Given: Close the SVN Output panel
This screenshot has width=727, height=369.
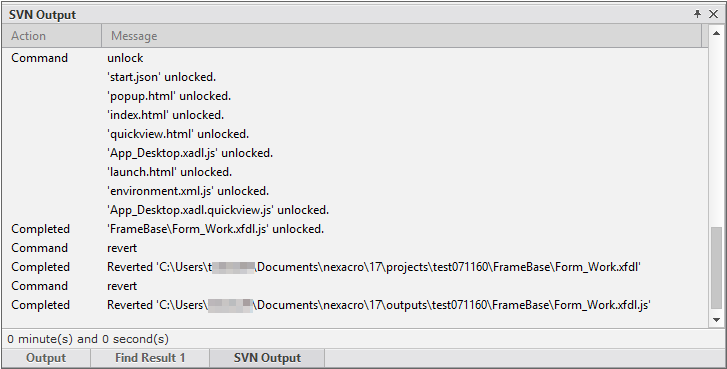Looking at the screenshot, I should tap(714, 14).
